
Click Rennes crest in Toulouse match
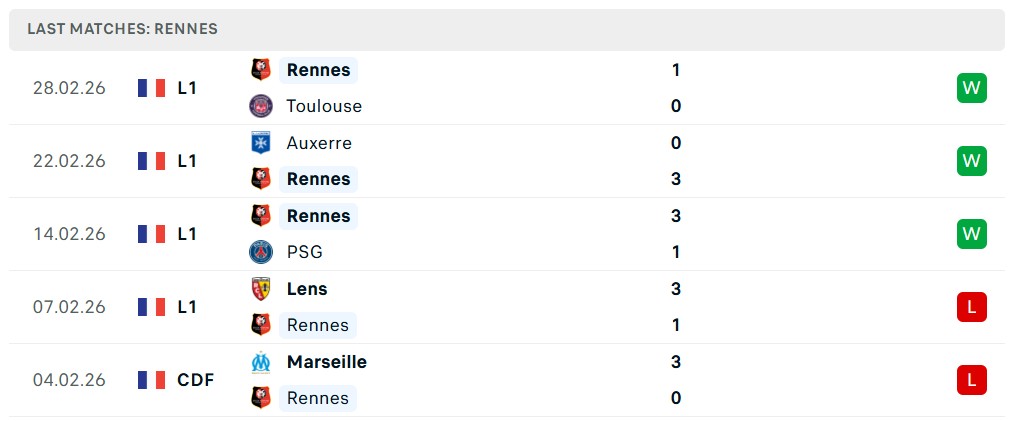261,70
